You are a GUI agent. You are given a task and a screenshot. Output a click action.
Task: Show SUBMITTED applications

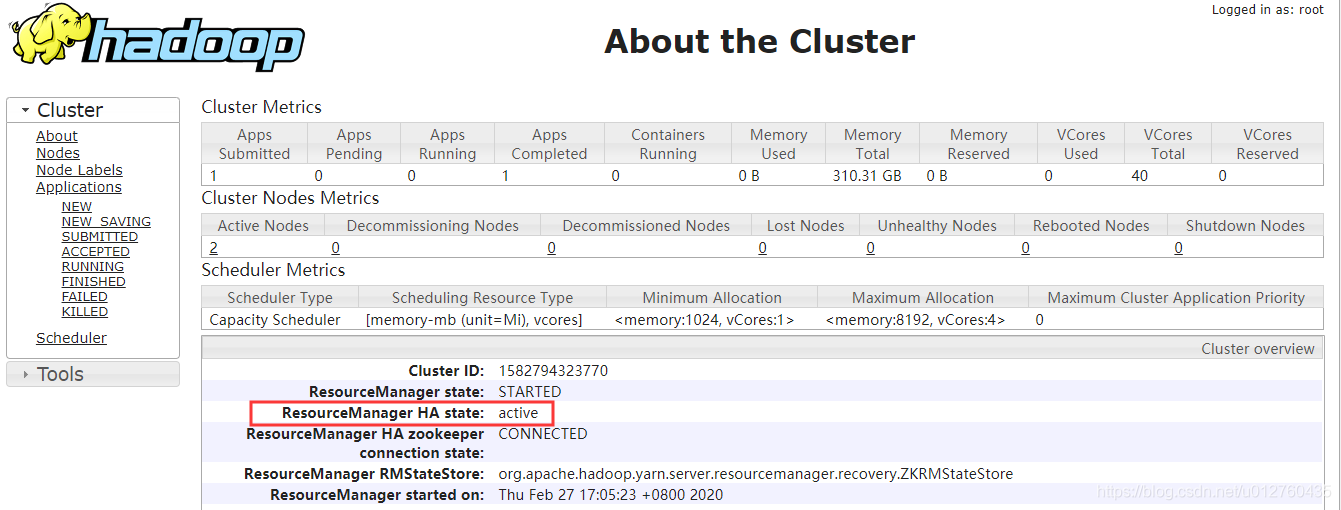point(100,237)
